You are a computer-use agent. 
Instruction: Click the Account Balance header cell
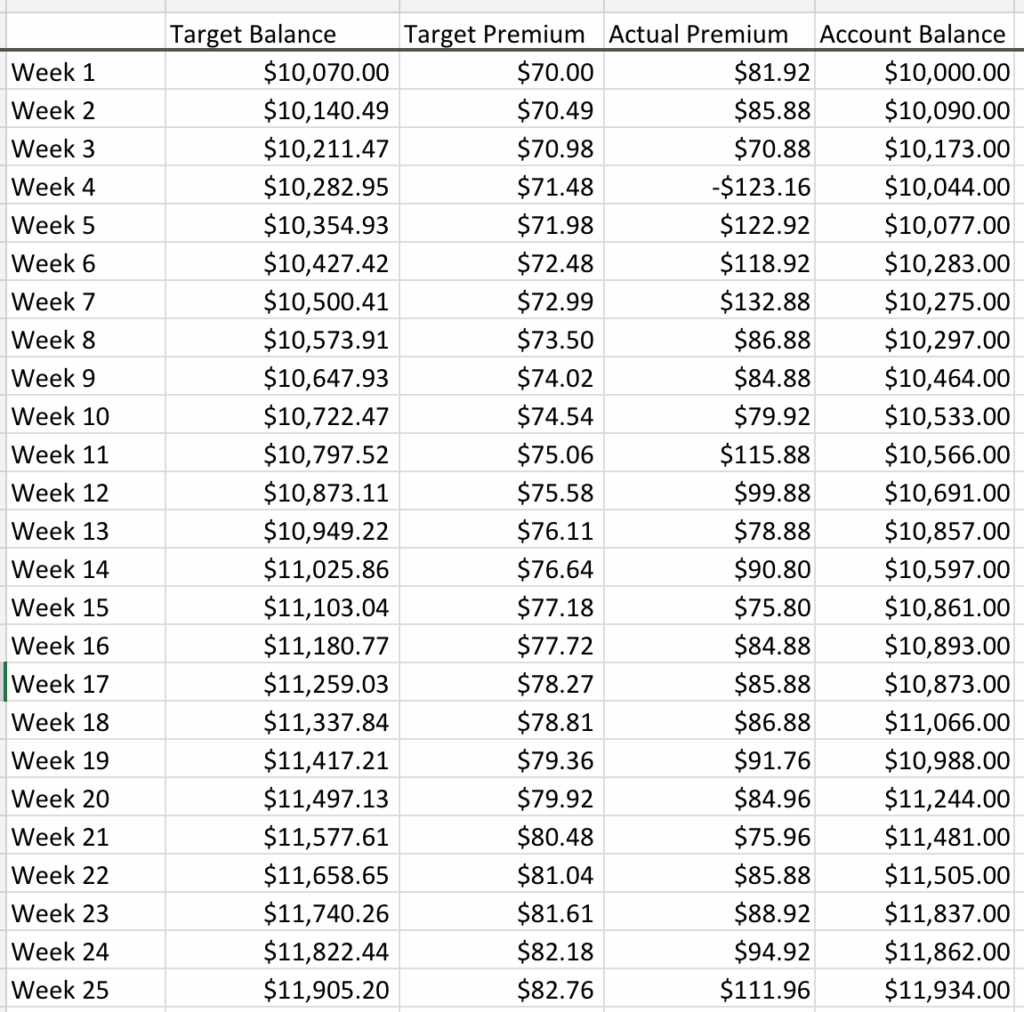912,34
